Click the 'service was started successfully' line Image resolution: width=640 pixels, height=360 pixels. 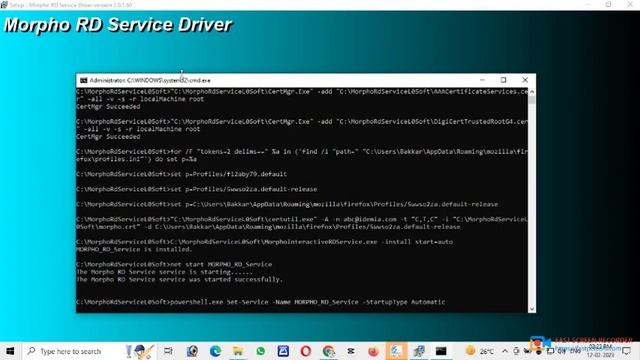pyautogui.click(x=180, y=280)
